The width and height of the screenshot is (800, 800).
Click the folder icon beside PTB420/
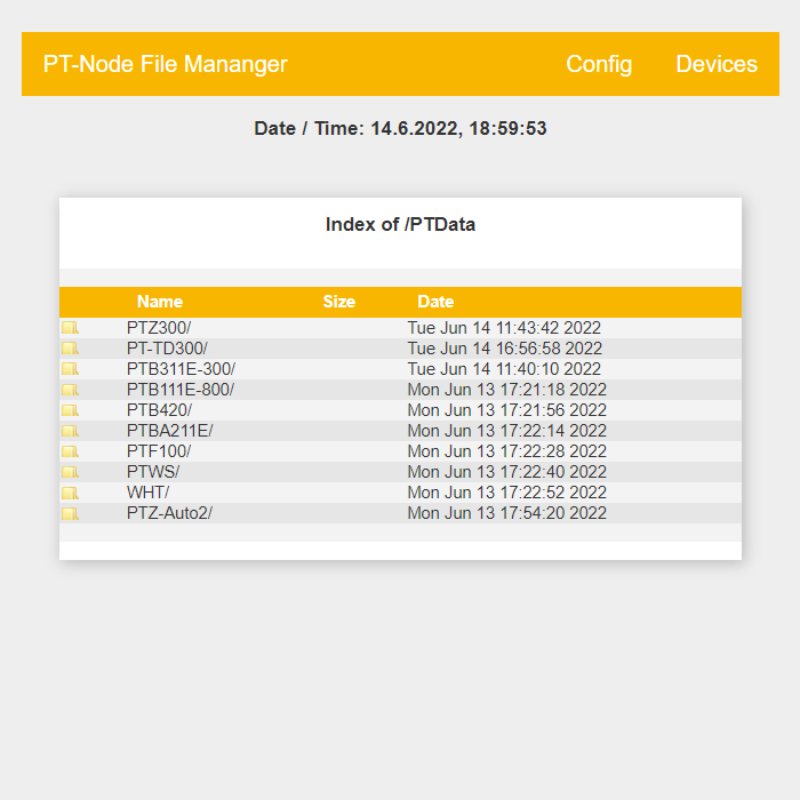click(70, 410)
